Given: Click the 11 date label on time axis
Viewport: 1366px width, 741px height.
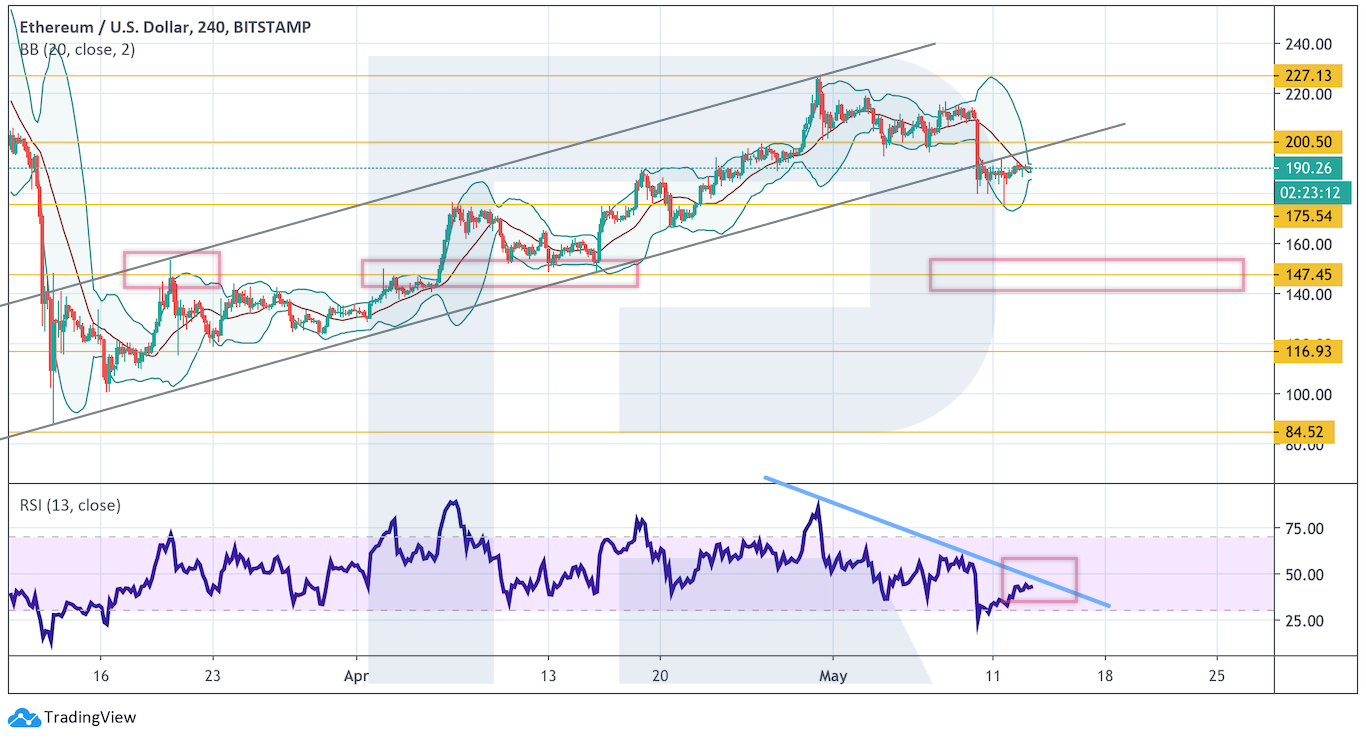Looking at the screenshot, I should (992, 675).
